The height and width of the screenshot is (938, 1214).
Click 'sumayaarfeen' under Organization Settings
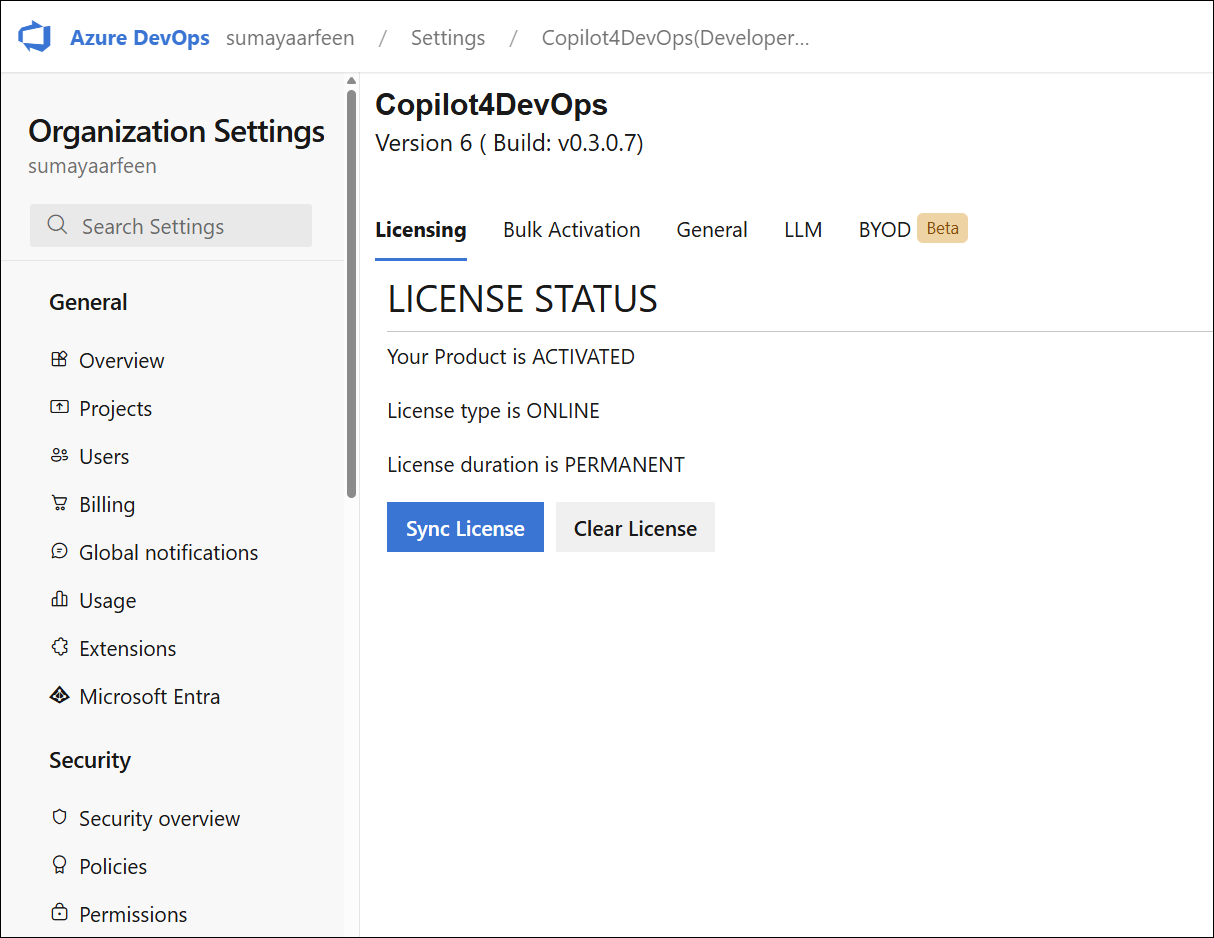[x=92, y=166]
